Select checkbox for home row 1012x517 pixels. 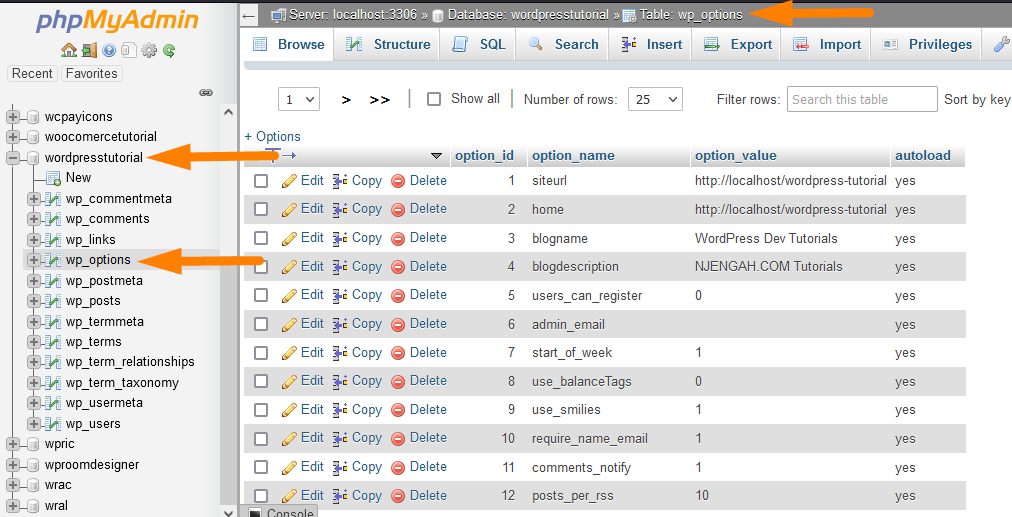[x=261, y=210]
